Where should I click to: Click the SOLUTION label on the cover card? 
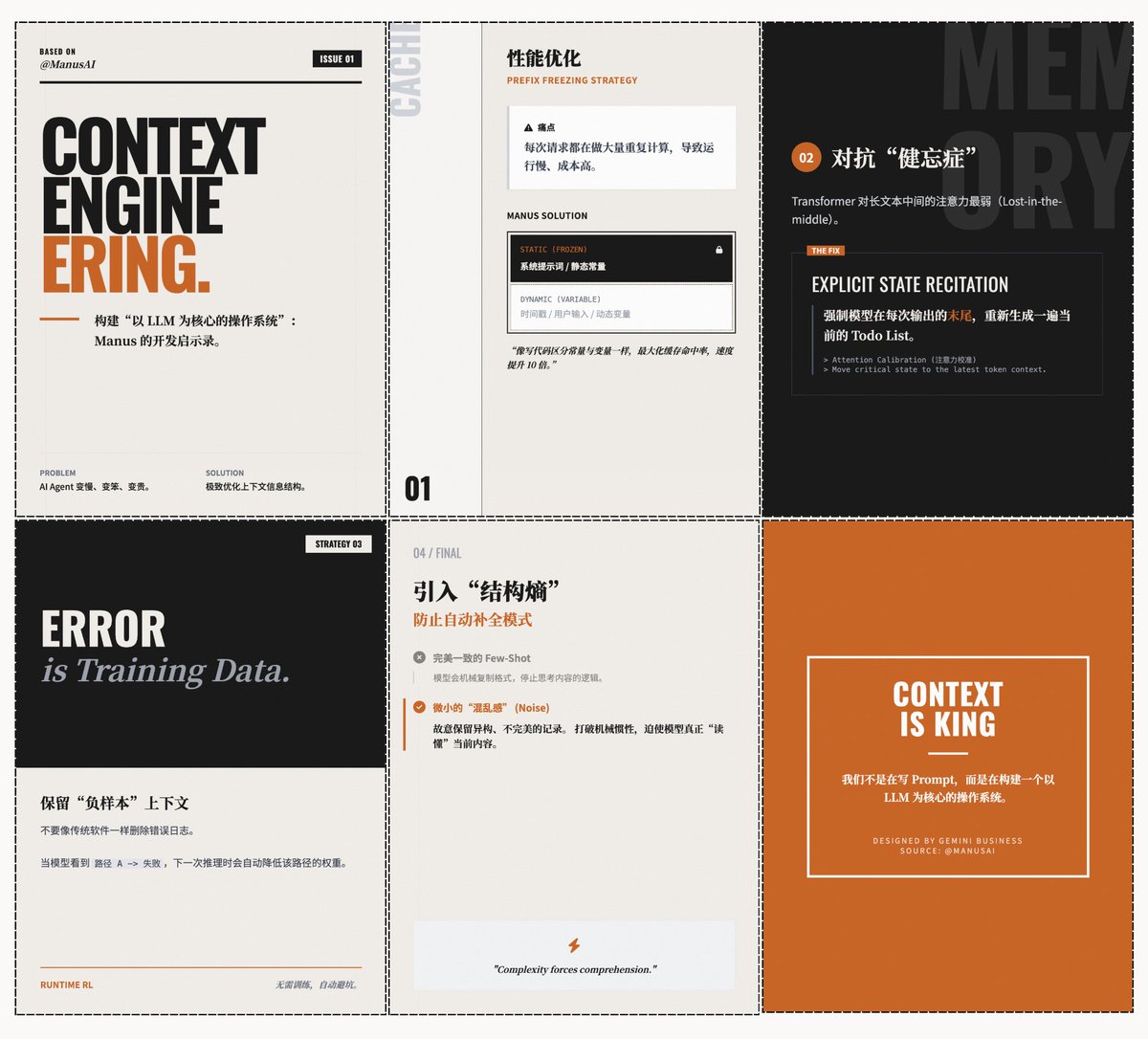click(x=225, y=473)
